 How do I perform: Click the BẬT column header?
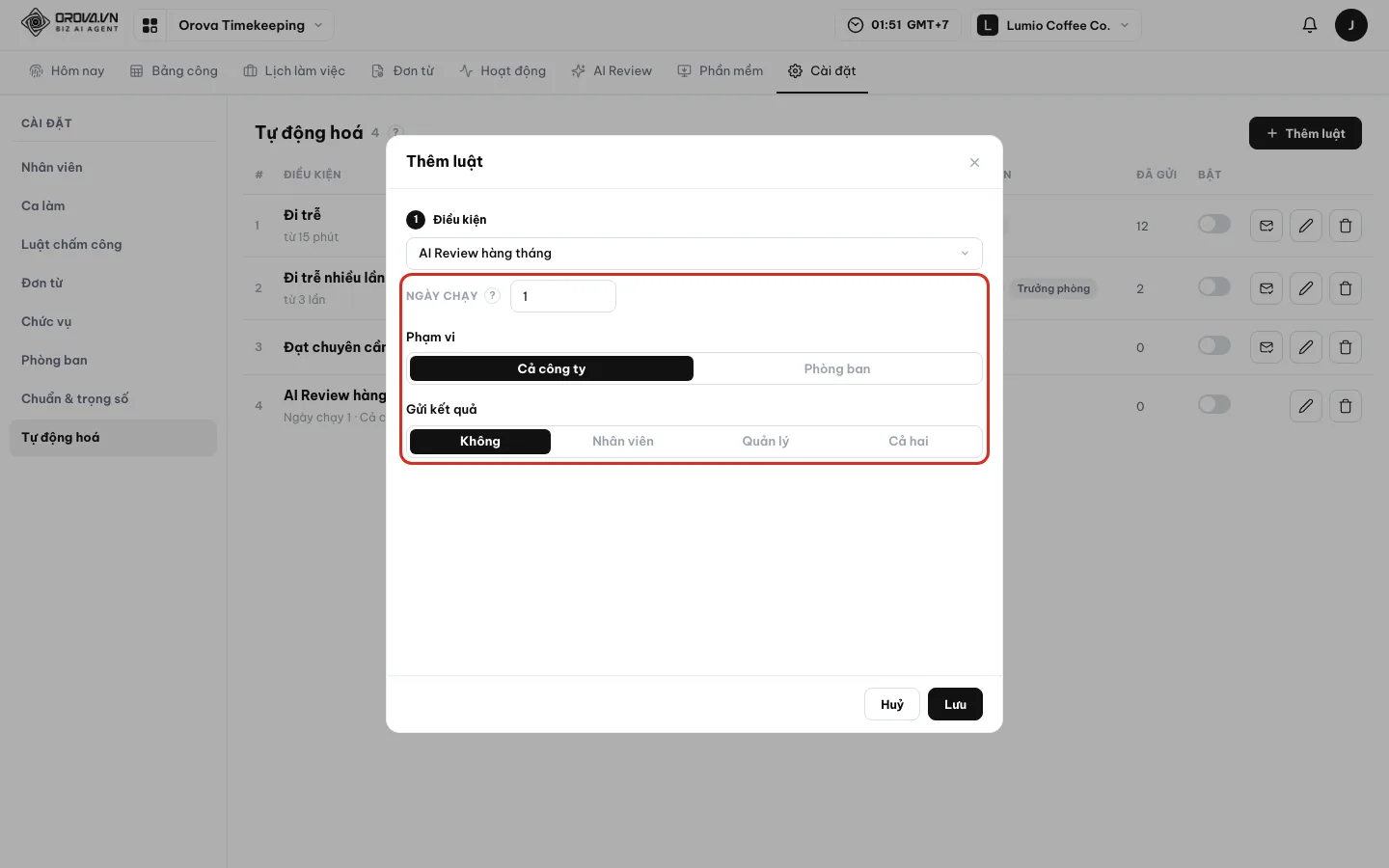coord(1210,175)
